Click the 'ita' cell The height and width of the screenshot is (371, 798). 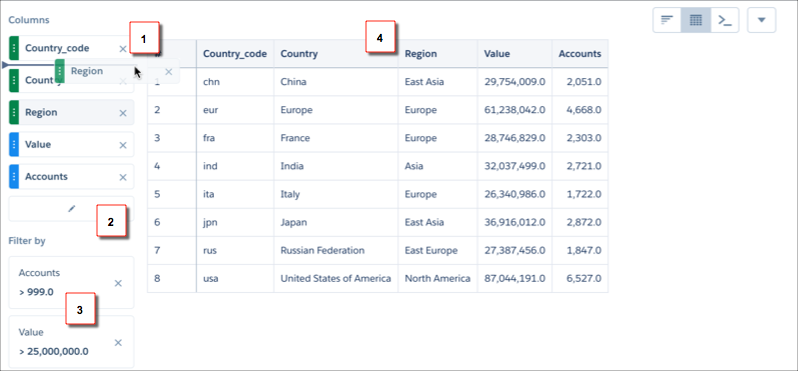tap(235, 194)
